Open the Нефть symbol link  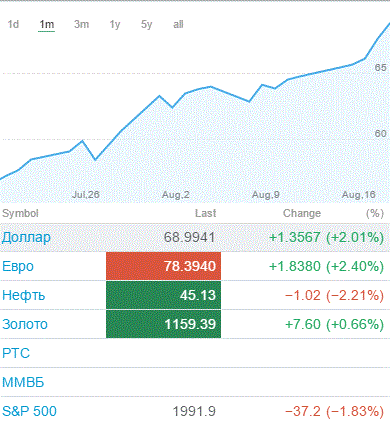click(x=23, y=295)
